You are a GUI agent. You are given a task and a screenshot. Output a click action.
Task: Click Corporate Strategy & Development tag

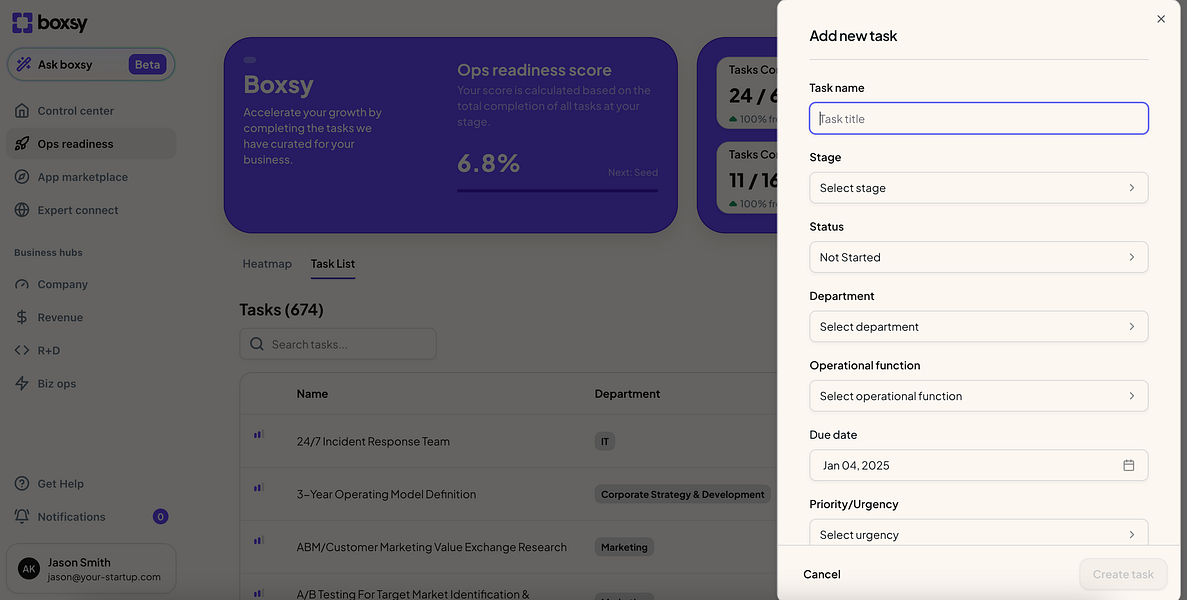pos(683,494)
